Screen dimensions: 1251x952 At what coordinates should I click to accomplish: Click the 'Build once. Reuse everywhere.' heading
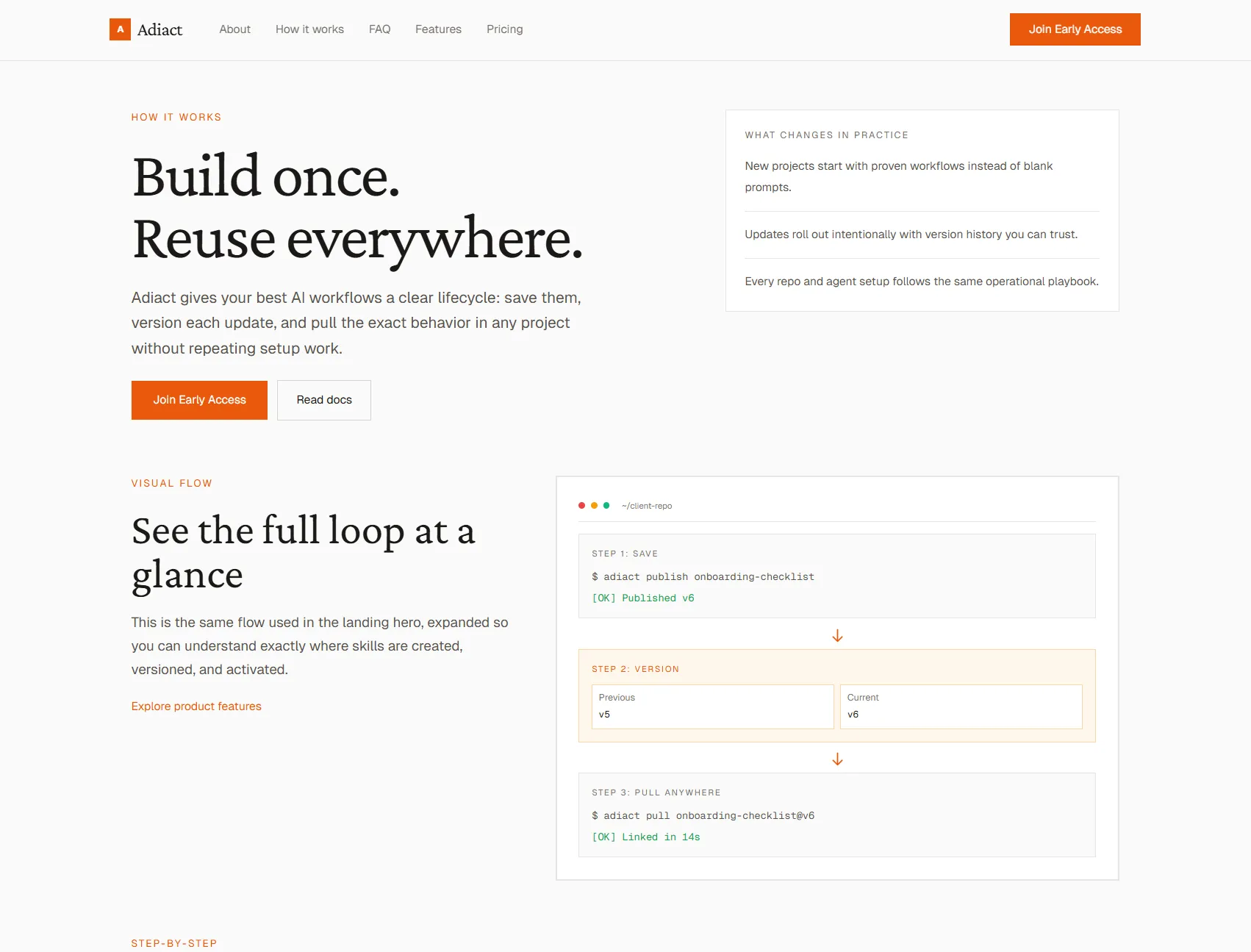[x=357, y=208]
